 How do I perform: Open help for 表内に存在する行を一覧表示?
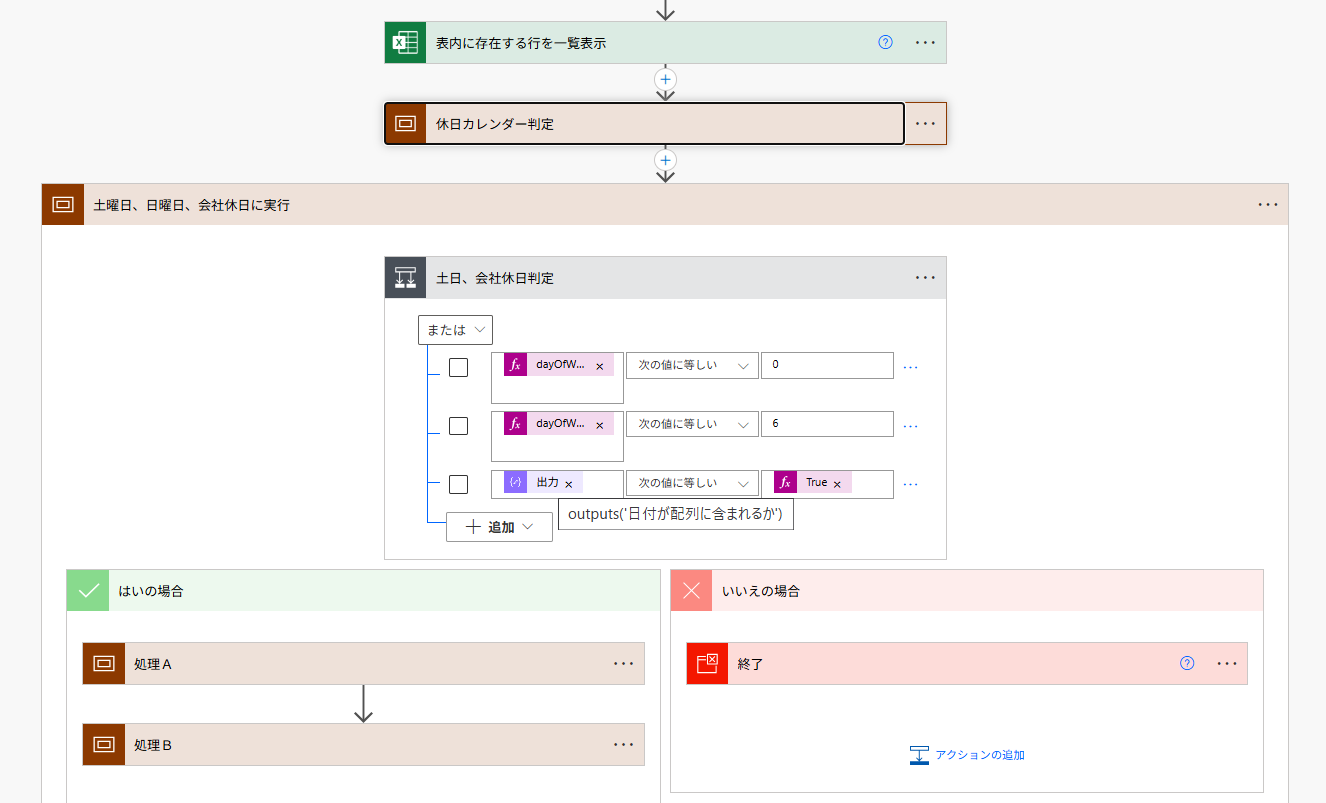click(x=885, y=43)
